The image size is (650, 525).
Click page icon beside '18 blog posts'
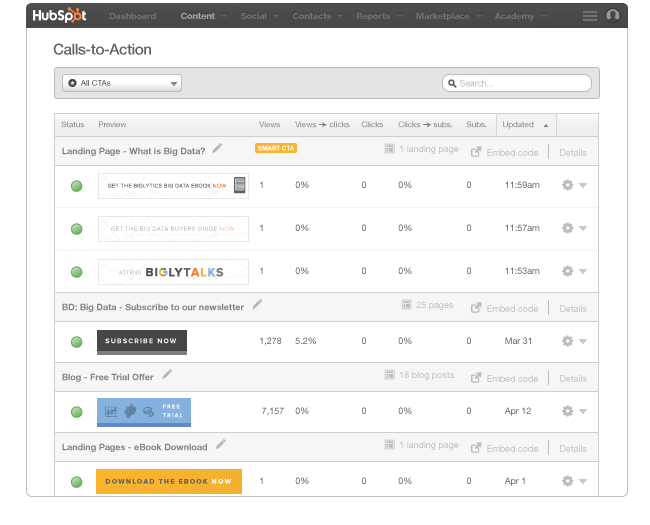pos(390,375)
